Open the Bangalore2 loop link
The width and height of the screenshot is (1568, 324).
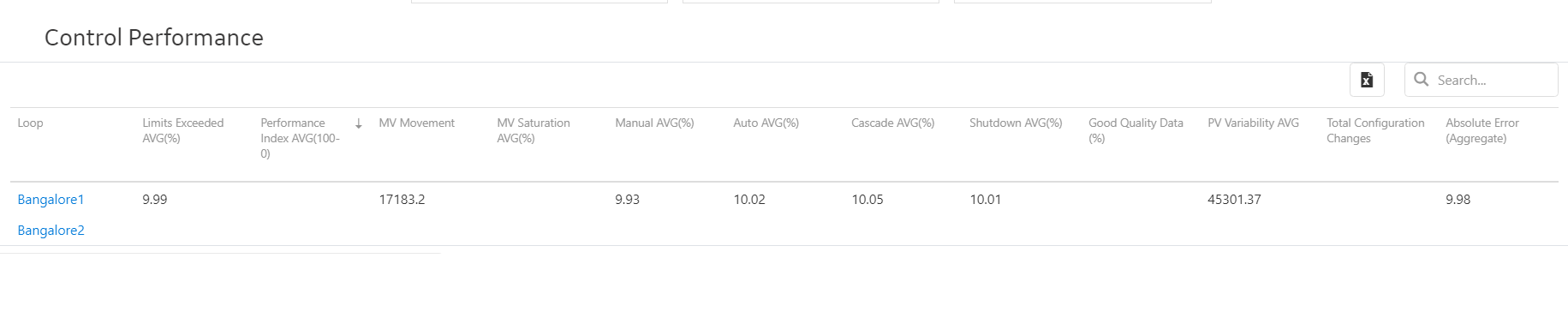51,231
